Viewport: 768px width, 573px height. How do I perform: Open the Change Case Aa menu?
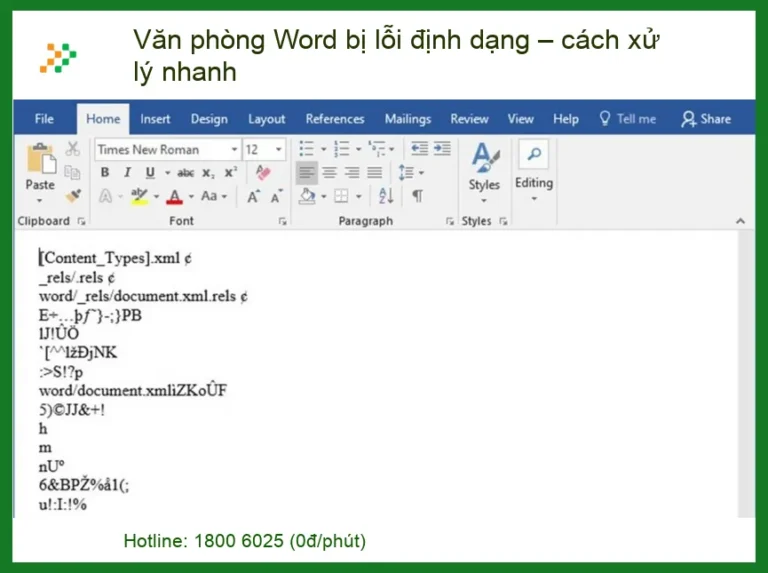[x=209, y=196]
